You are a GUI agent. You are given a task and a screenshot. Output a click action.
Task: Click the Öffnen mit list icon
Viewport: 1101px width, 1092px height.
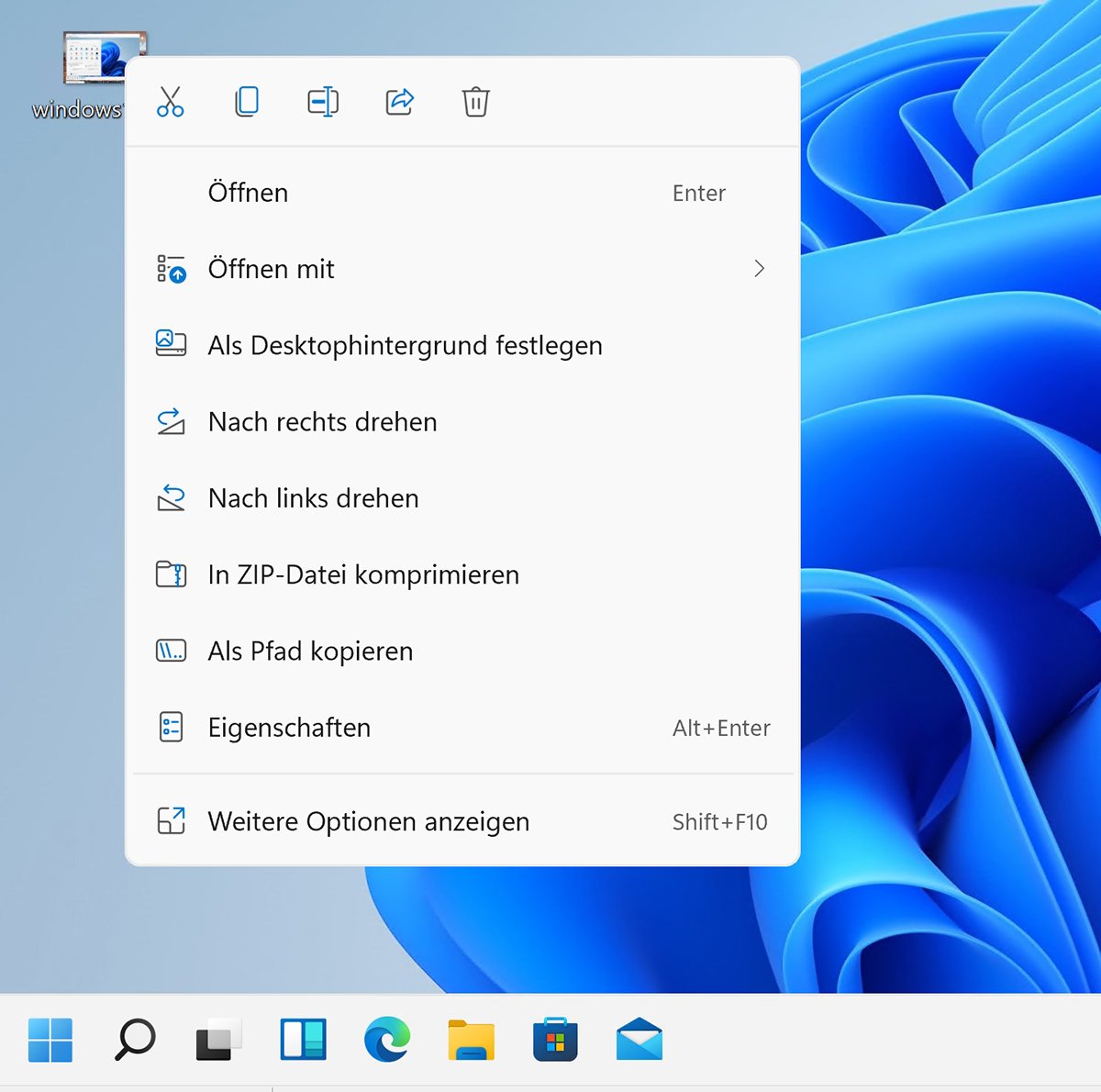coord(171,269)
